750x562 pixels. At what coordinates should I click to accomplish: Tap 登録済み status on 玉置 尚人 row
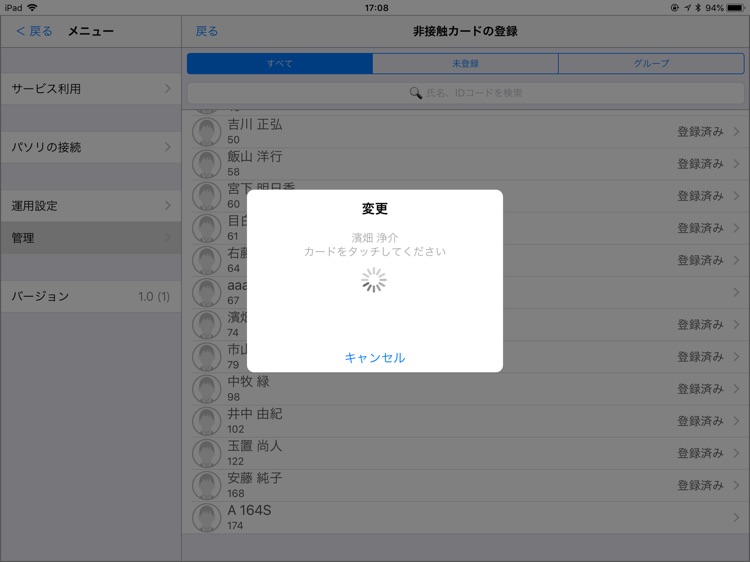click(700, 453)
